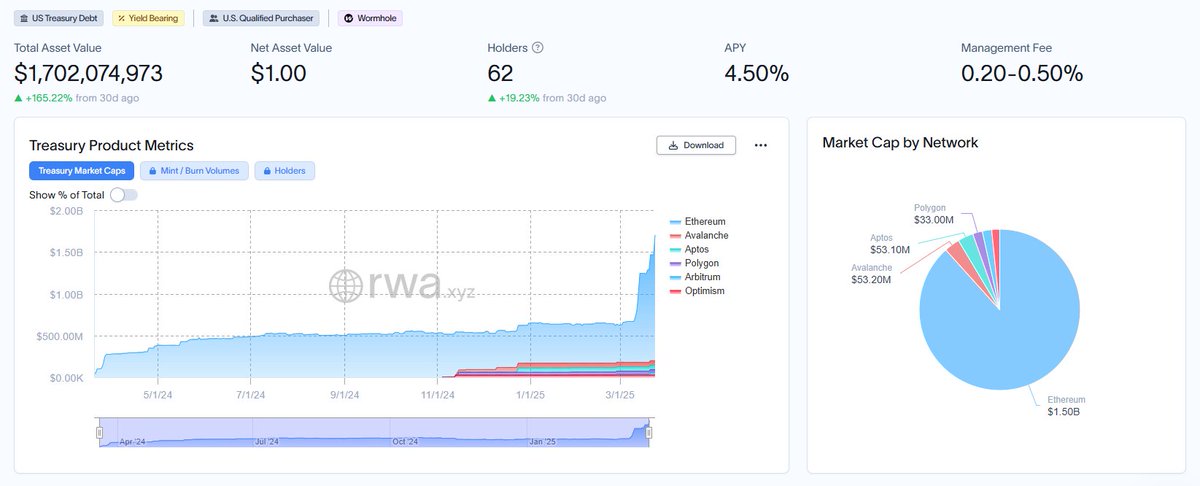The image size is (1200, 486).
Task: Click Jul '24 label in range navigator
Action: click(266, 440)
